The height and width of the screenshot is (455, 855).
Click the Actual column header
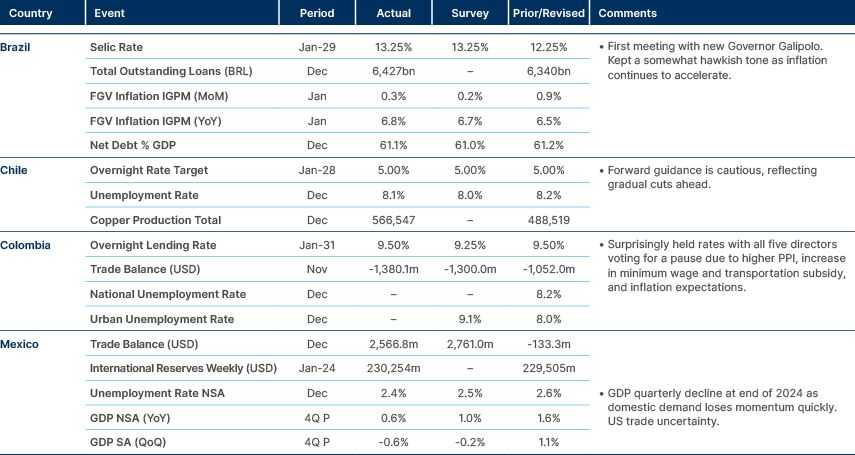point(393,14)
